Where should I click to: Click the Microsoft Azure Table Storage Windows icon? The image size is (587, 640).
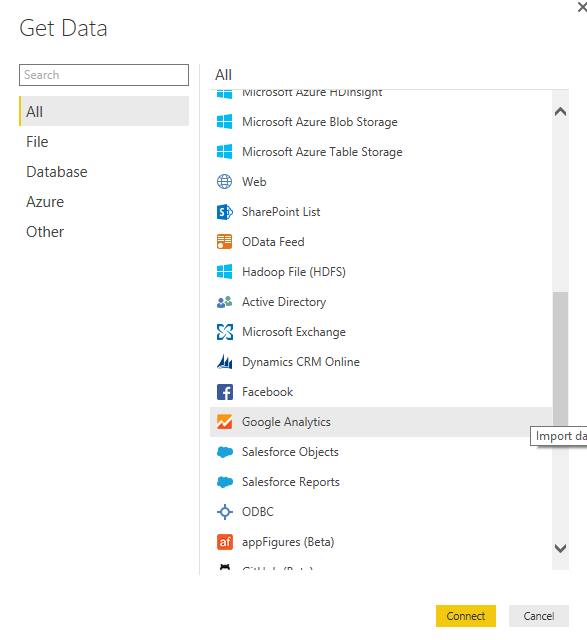[225, 152]
